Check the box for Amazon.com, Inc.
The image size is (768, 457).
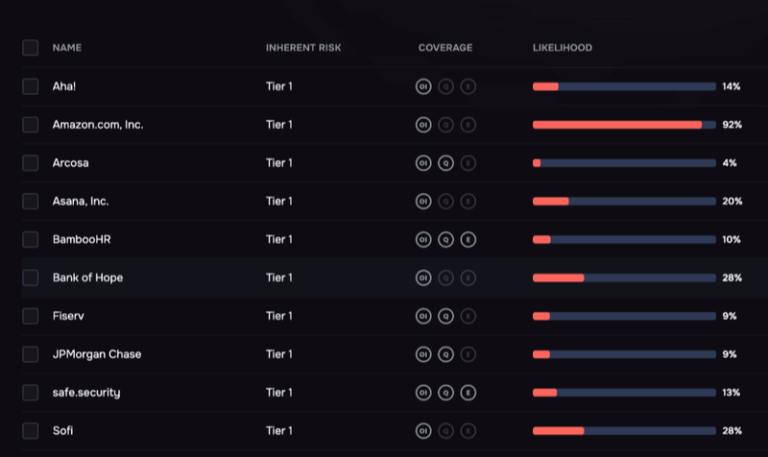[x=30, y=125]
